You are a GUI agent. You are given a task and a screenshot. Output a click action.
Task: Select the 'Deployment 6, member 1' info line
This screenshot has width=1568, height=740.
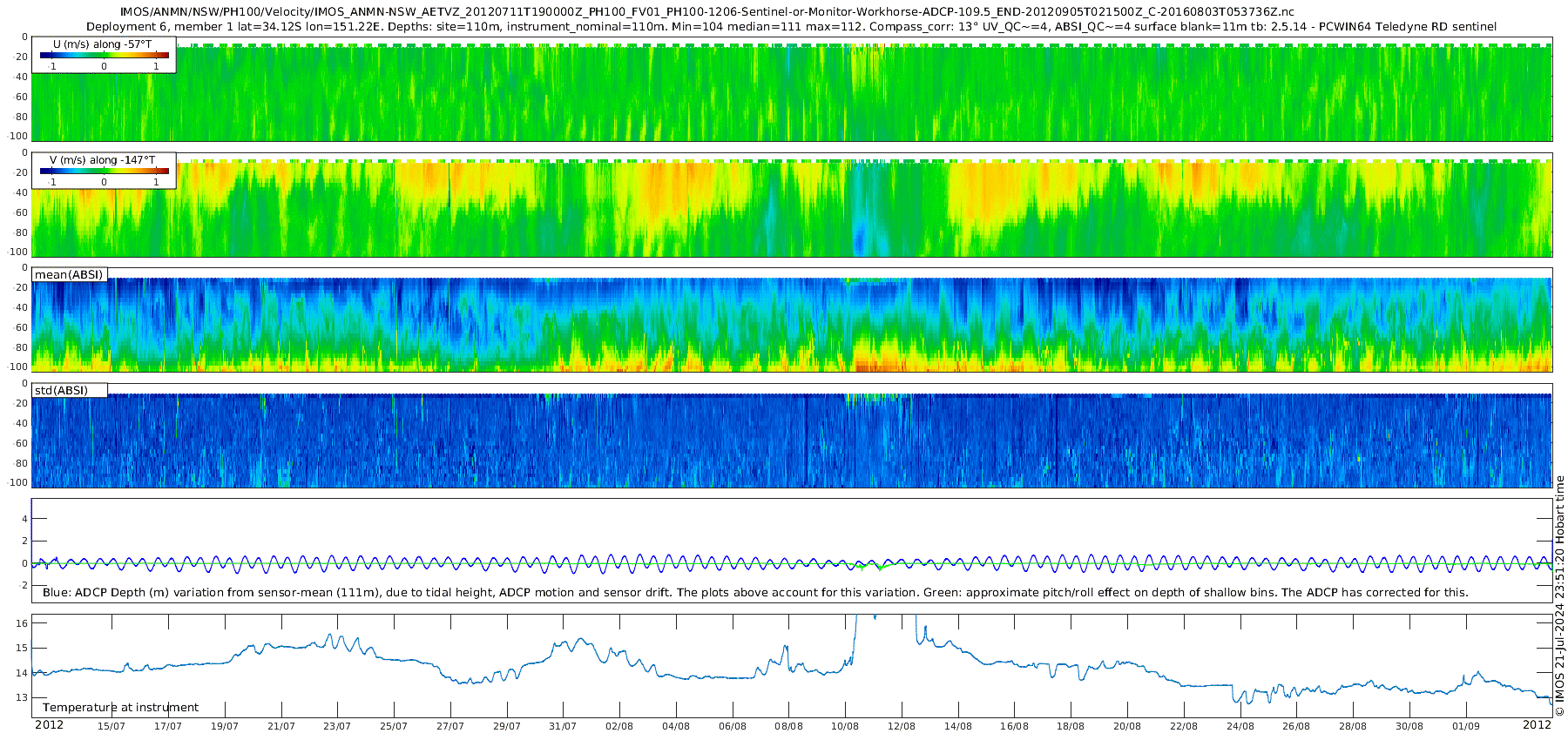pos(791,26)
